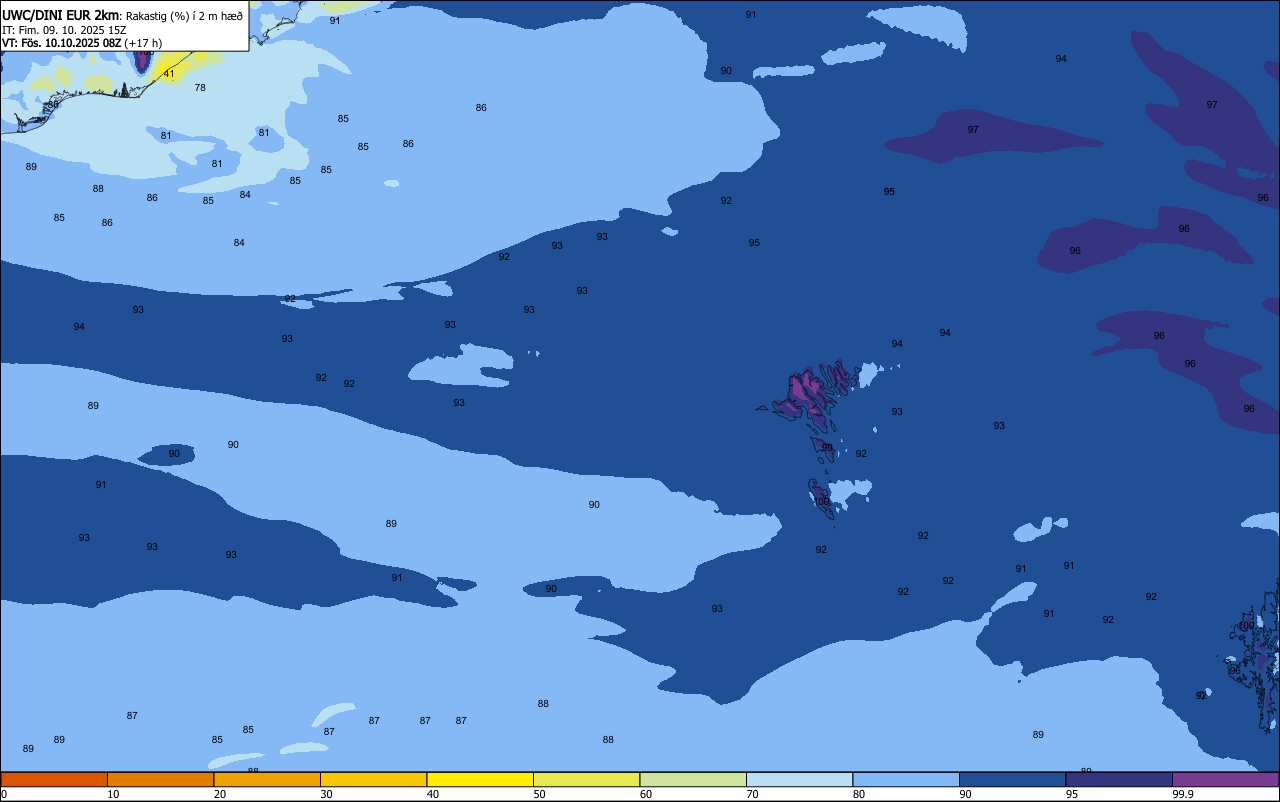Click the 50–60 yellow-green legend swatch
The image size is (1280, 802).
[x=586, y=779]
